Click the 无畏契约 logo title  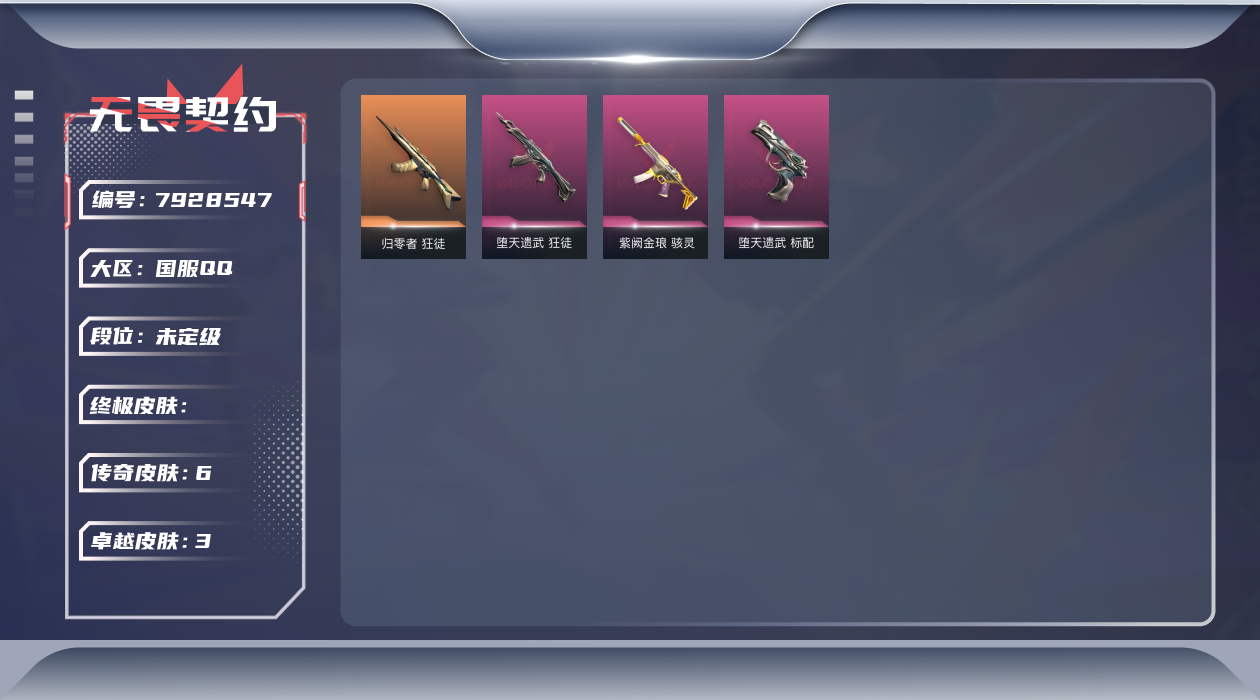tap(183, 113)
